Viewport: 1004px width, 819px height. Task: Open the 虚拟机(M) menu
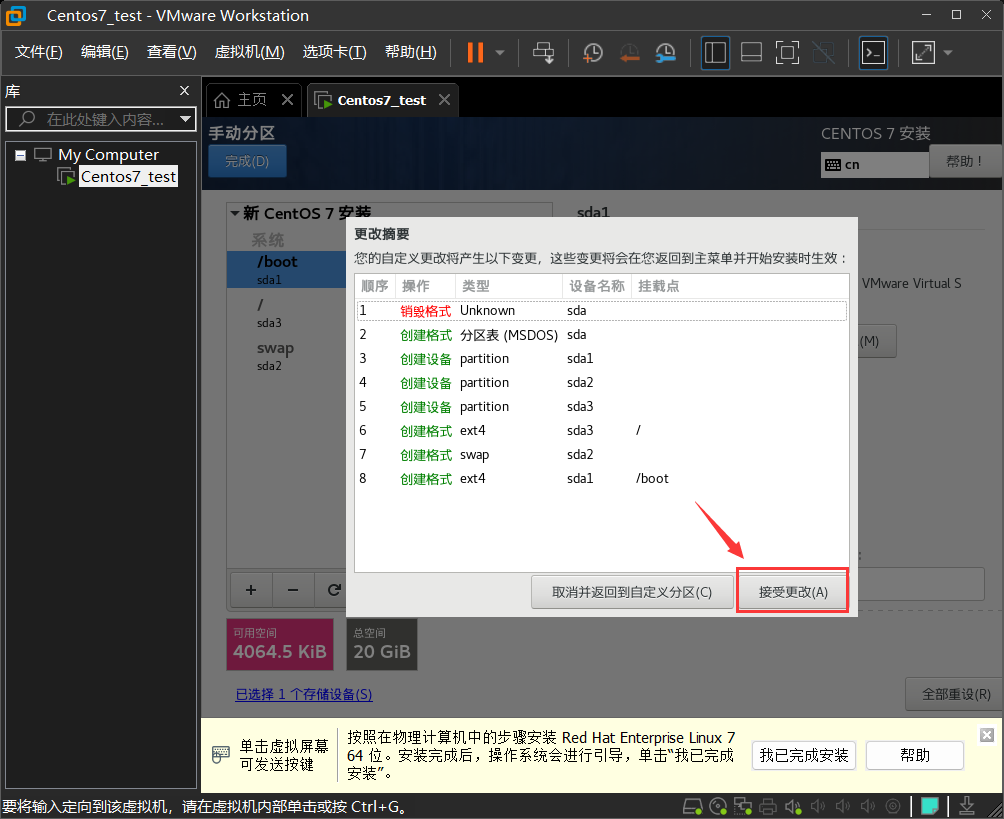[x=249, y=52]
